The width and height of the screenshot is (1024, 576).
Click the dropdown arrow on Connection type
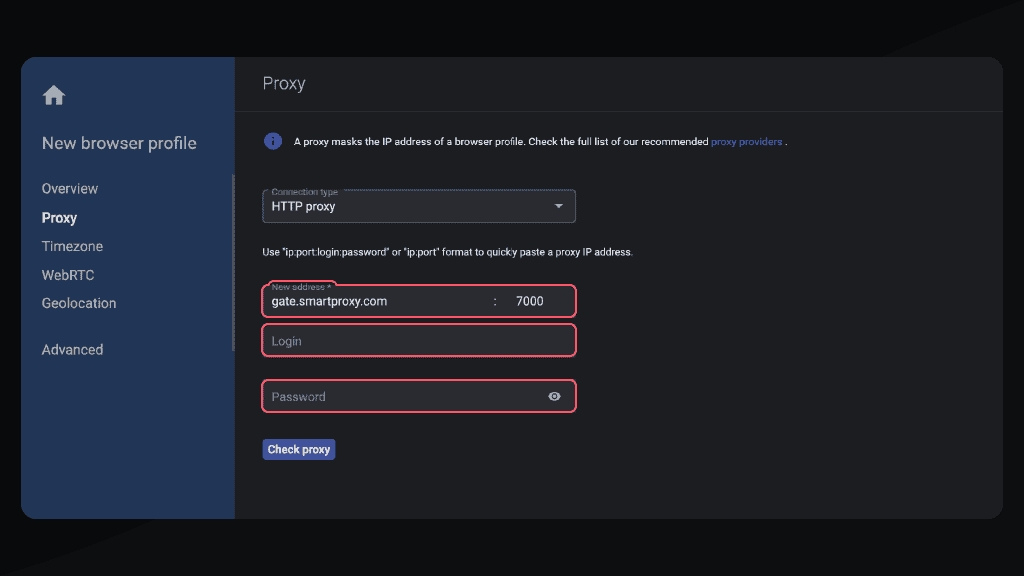click(x=559, y=205)
